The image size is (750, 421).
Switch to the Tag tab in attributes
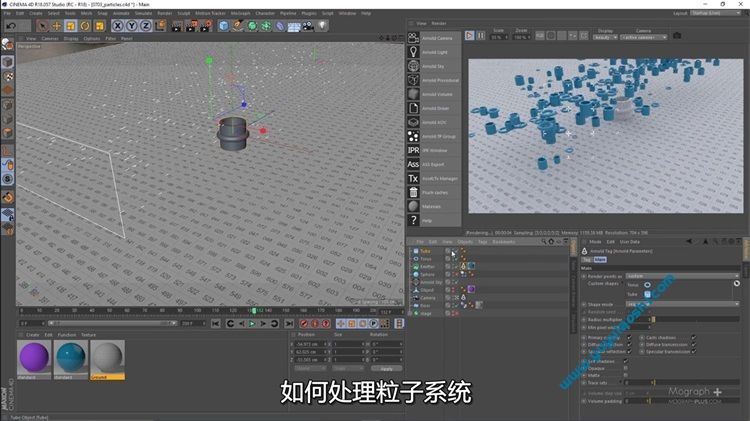pos(587,259)
